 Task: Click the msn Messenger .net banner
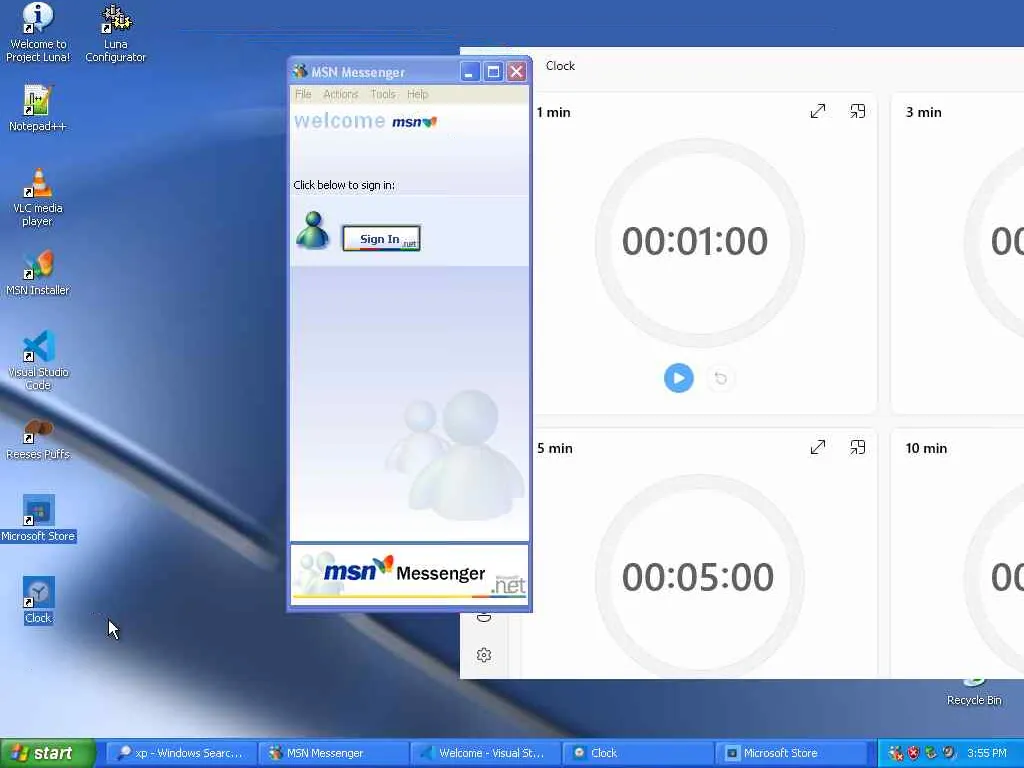coord(409,575)
